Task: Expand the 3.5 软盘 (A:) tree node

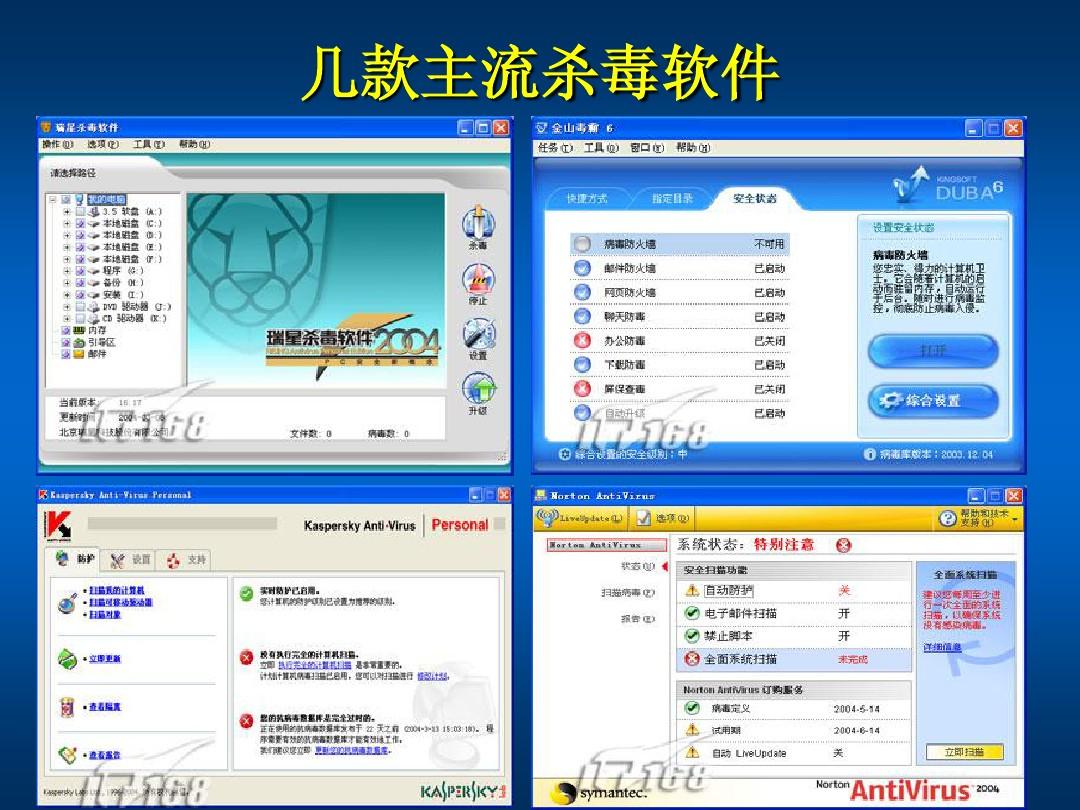Action: pyautogui.click(x=68, y=211)
